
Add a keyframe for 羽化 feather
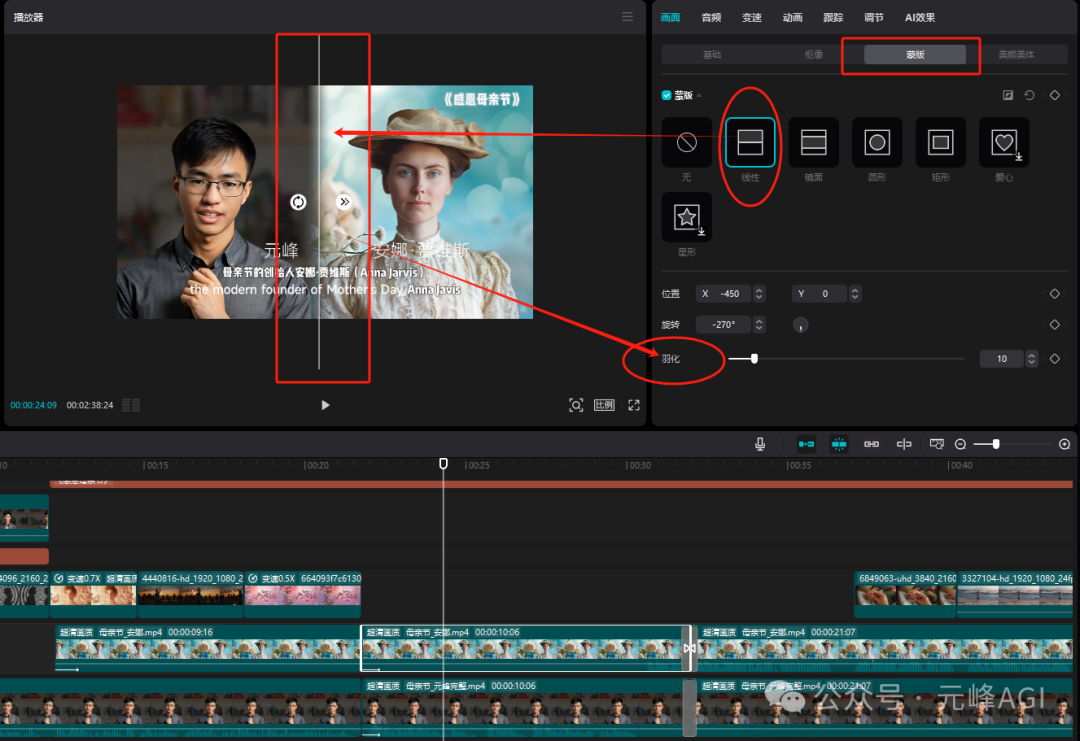pyautogui.click(x=1055, y=358)
